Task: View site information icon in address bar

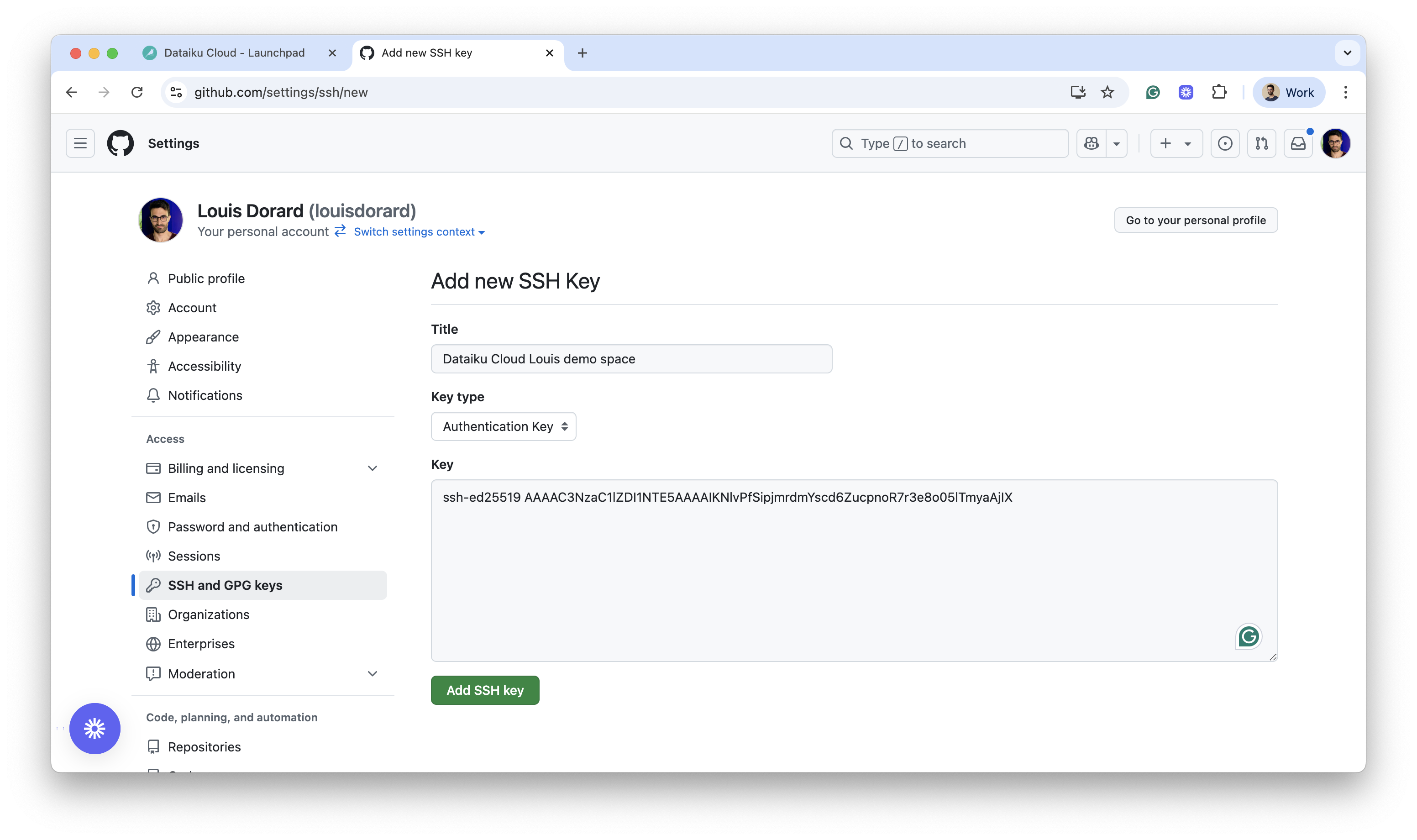Action: [176, 92]
